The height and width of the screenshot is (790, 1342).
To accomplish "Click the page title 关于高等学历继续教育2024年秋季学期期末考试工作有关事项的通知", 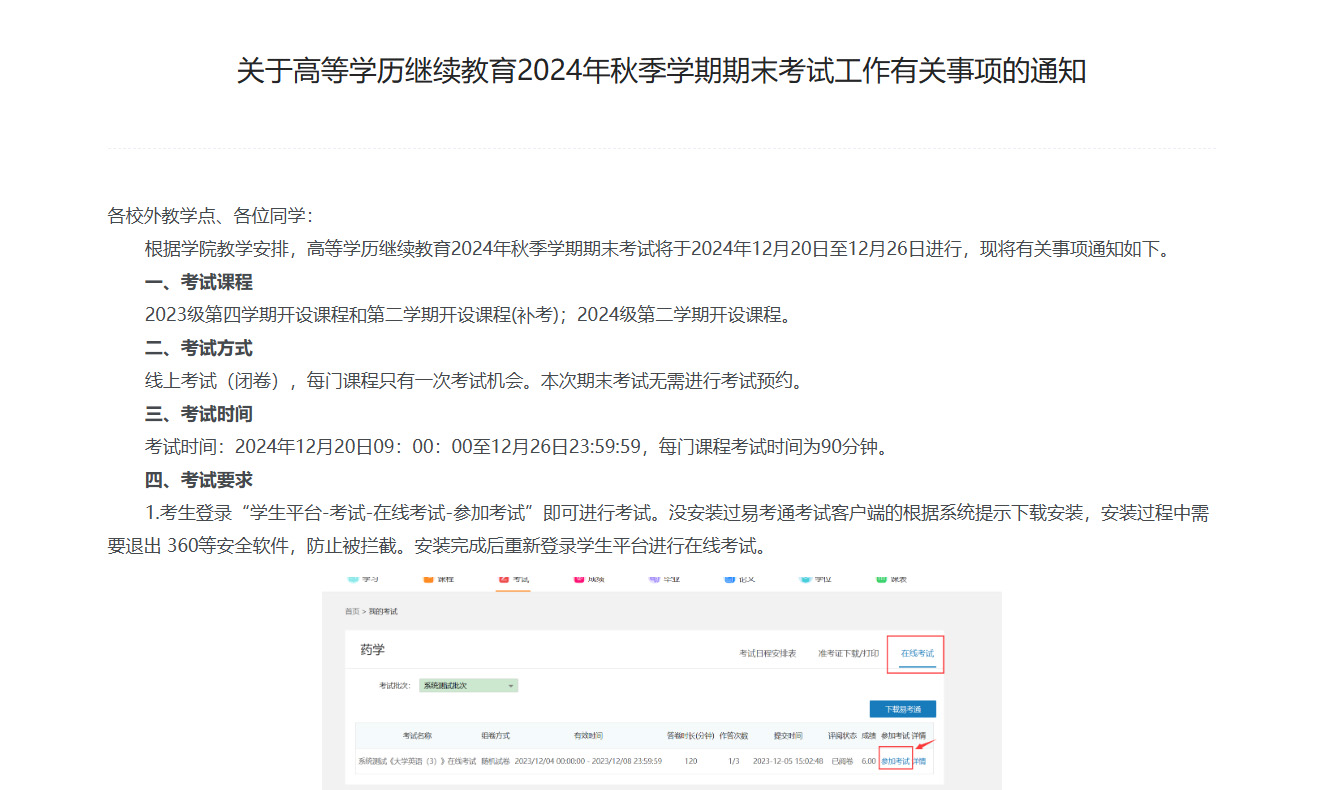I will tap(661, 72).
